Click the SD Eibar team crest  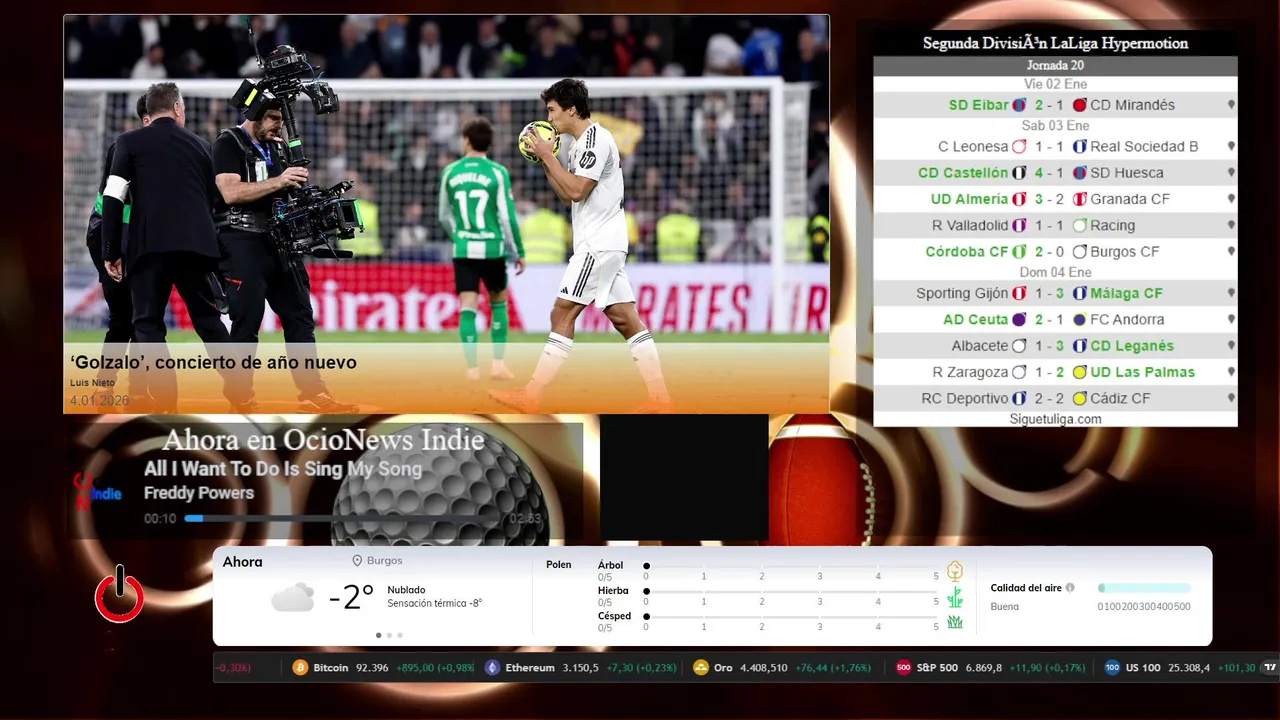point(1019,105)
